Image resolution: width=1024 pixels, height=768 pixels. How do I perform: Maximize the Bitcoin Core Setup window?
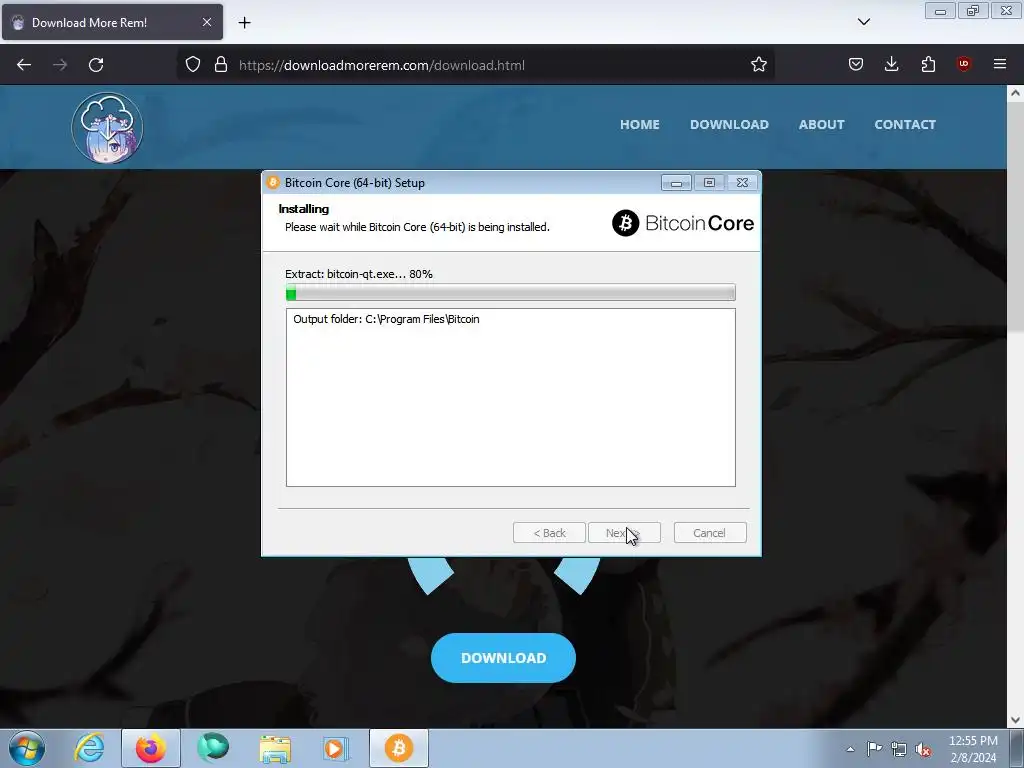(x=709, y=183)
